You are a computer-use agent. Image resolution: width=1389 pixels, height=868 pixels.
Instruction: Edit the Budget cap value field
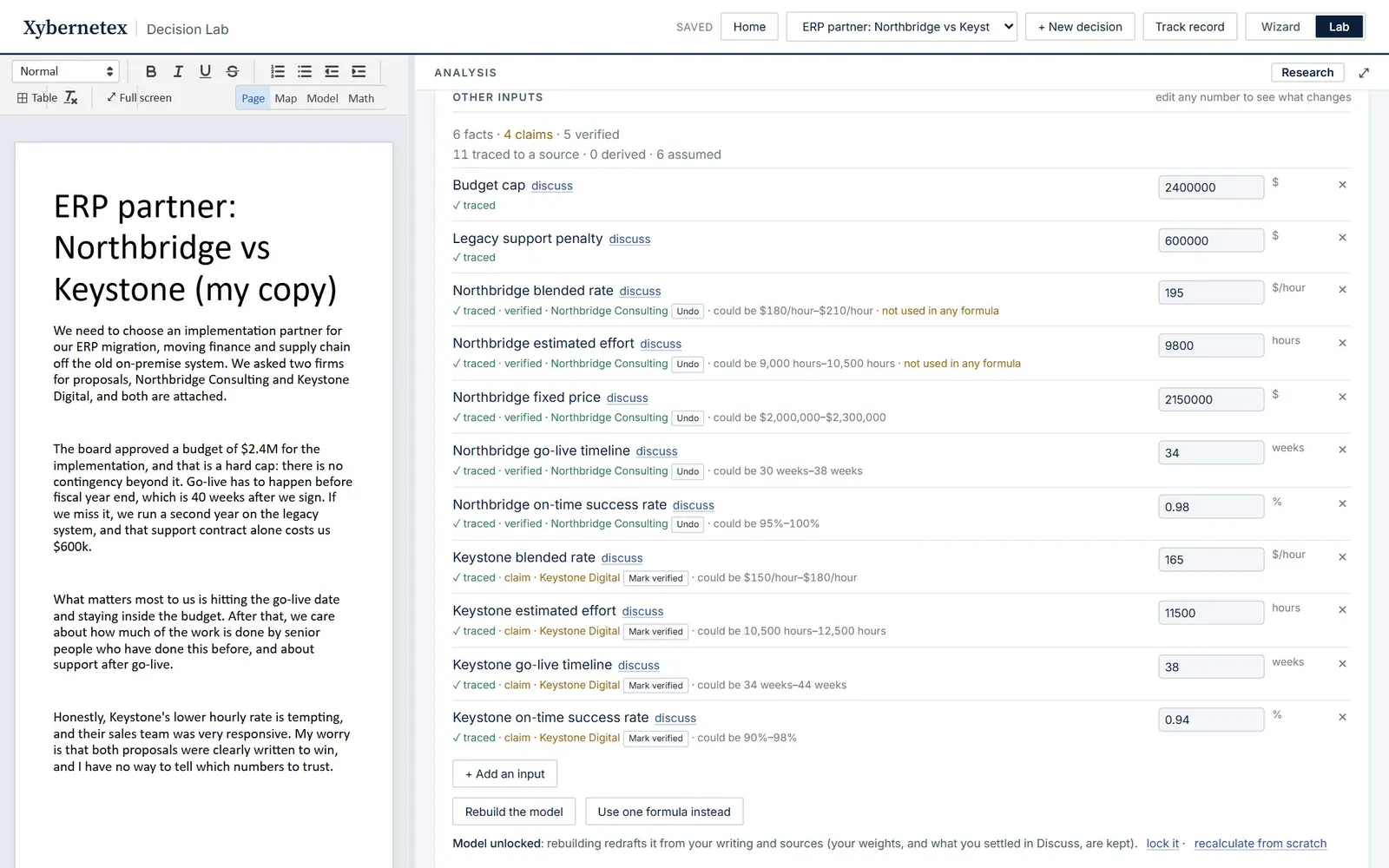pos(1211,187)
